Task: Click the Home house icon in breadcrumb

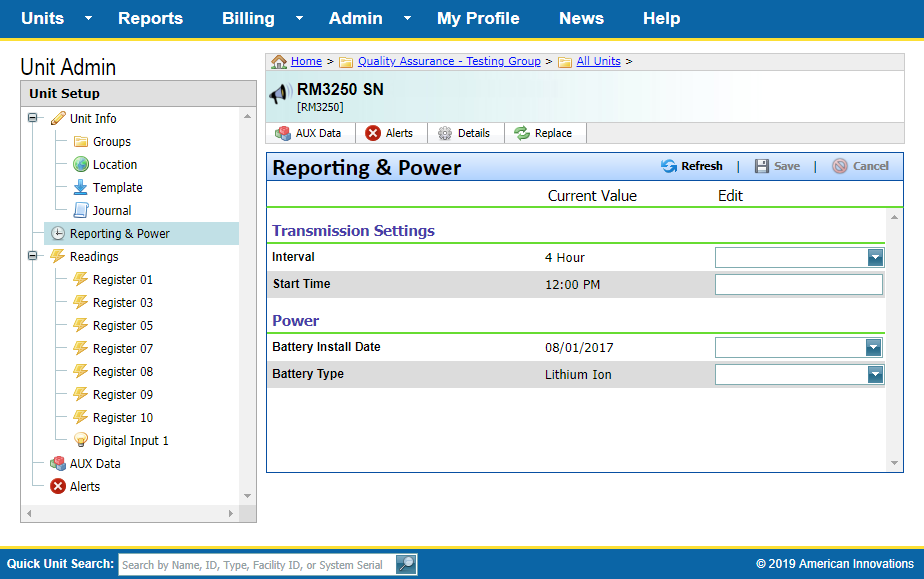Action: coord(279,62)
